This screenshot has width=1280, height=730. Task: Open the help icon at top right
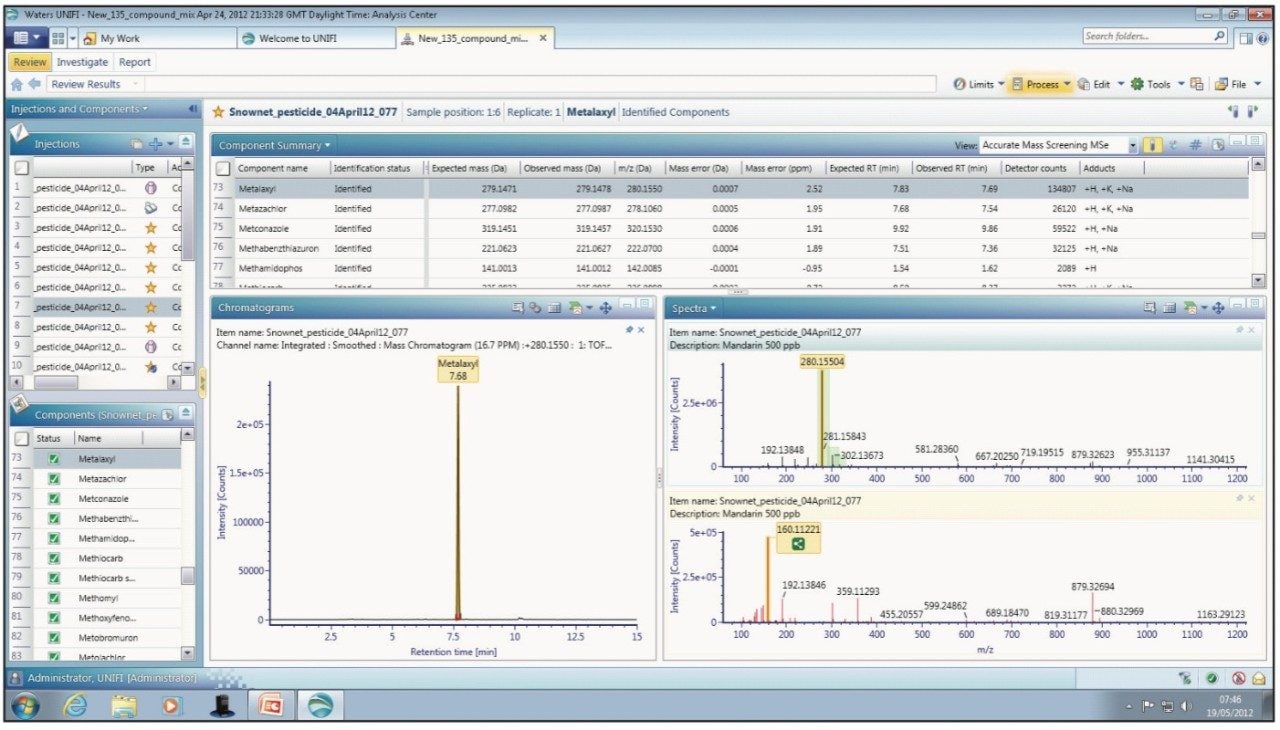[x=1263, y=38]
